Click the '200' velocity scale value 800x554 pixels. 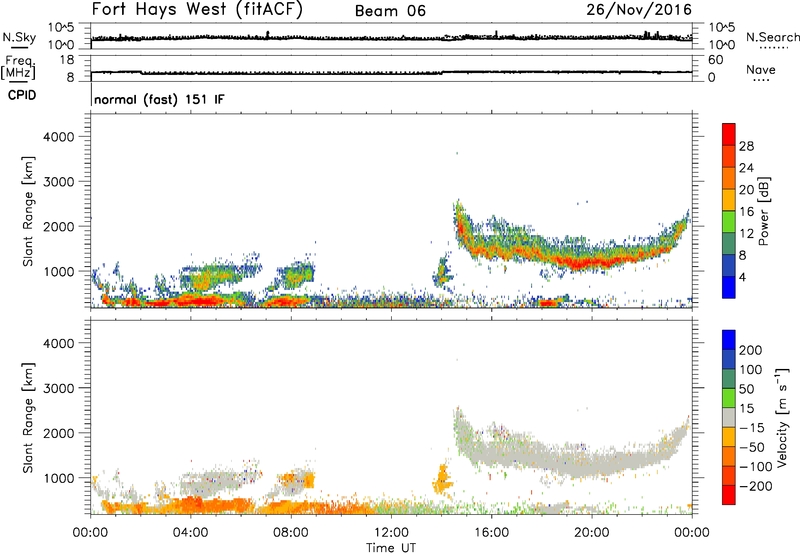pos(751,350)
